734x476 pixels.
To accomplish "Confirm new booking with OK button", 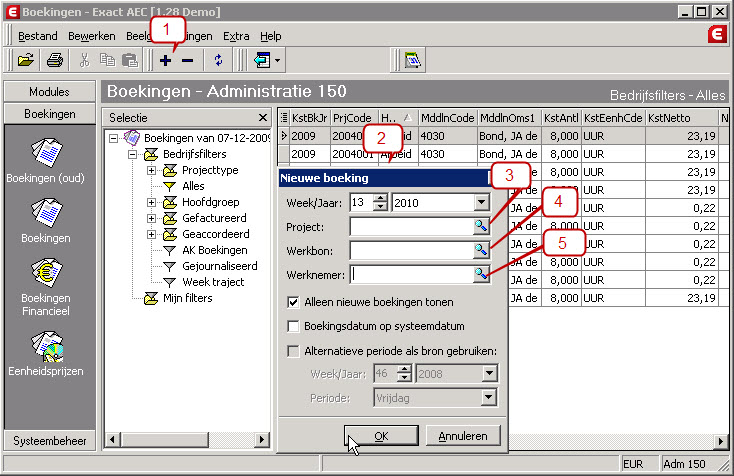I will tap(381, 436).
